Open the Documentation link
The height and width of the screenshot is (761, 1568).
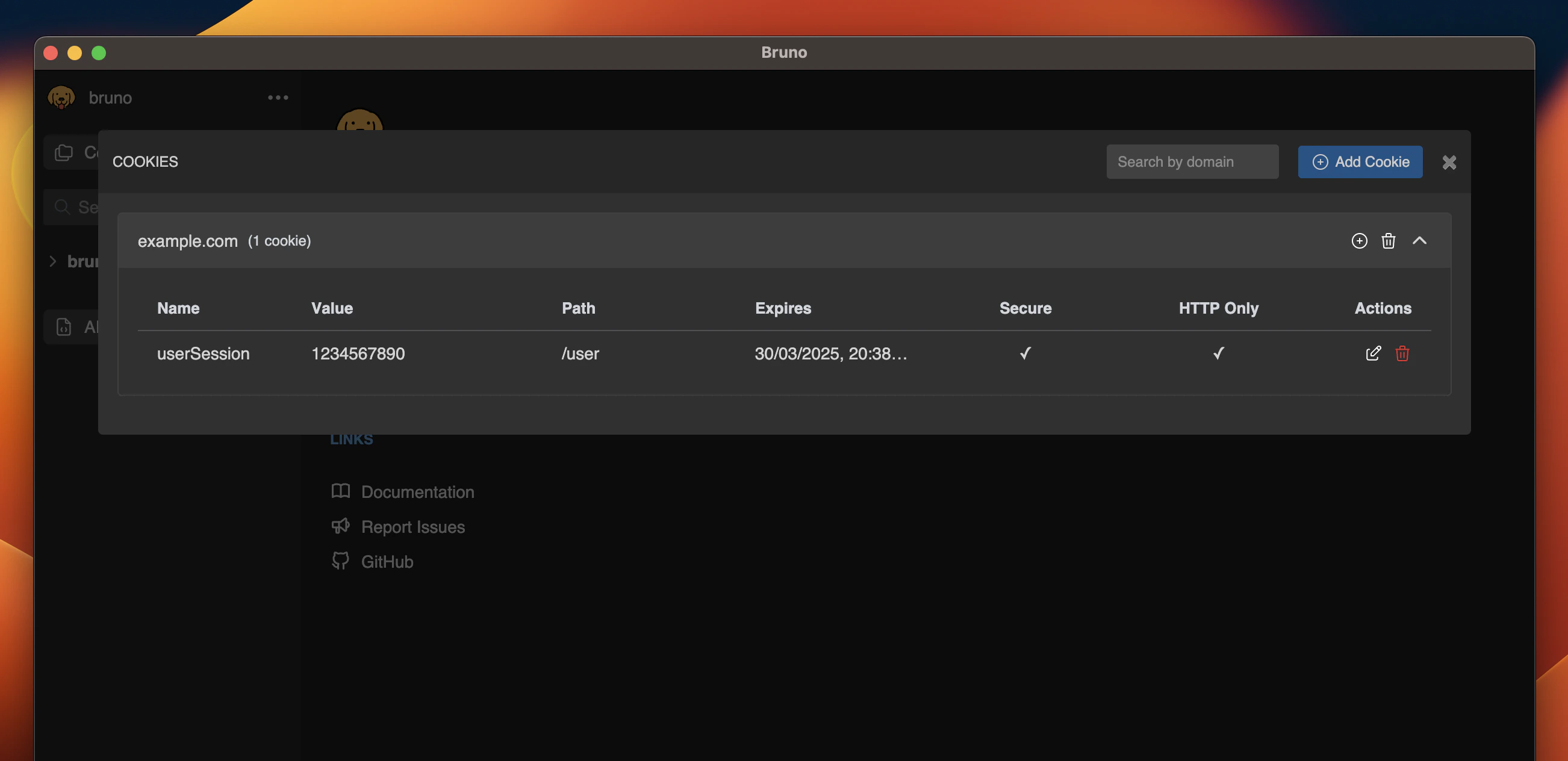coord(417,491)
